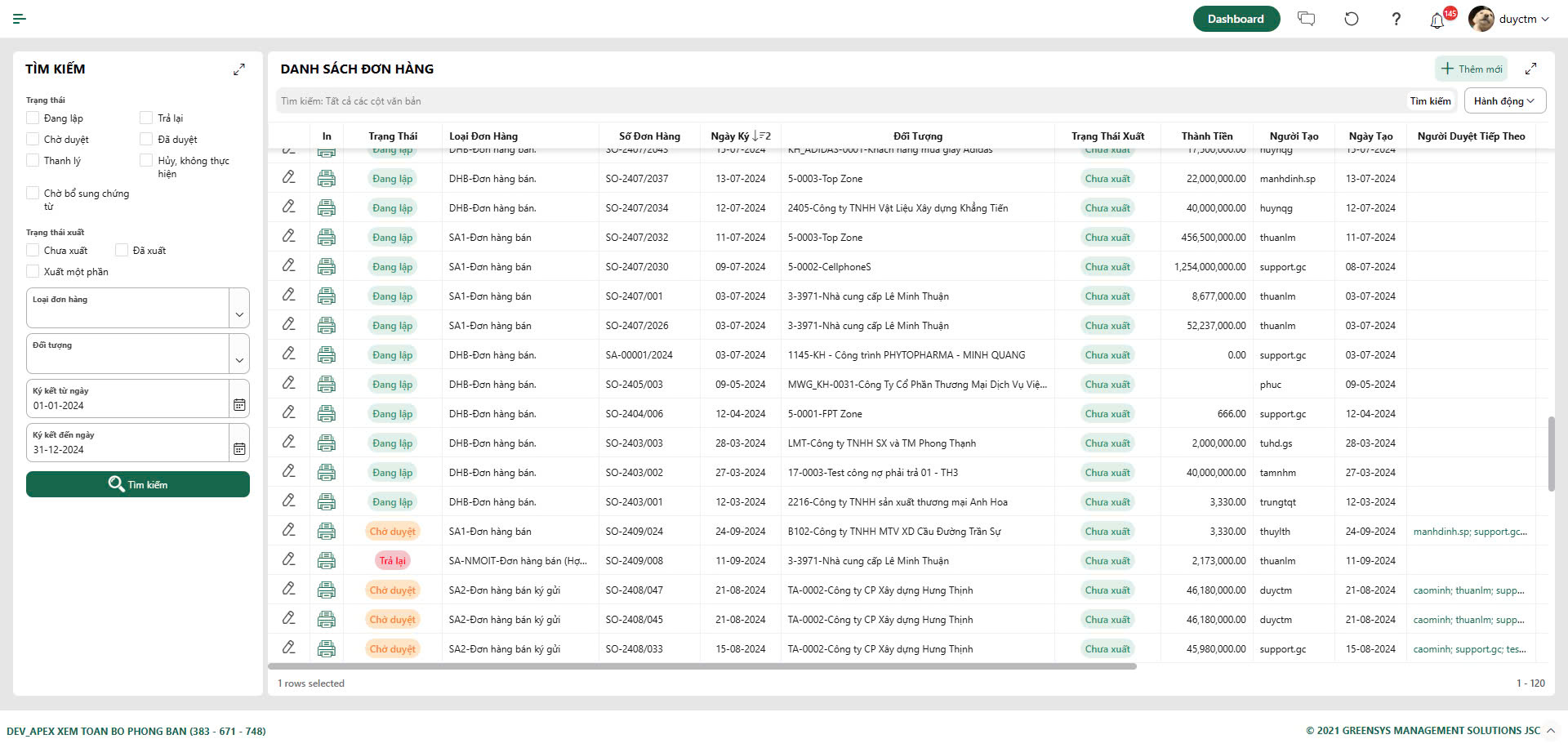
Task: Click Trả lại status badge SO-2409/008
Action: 392,560
